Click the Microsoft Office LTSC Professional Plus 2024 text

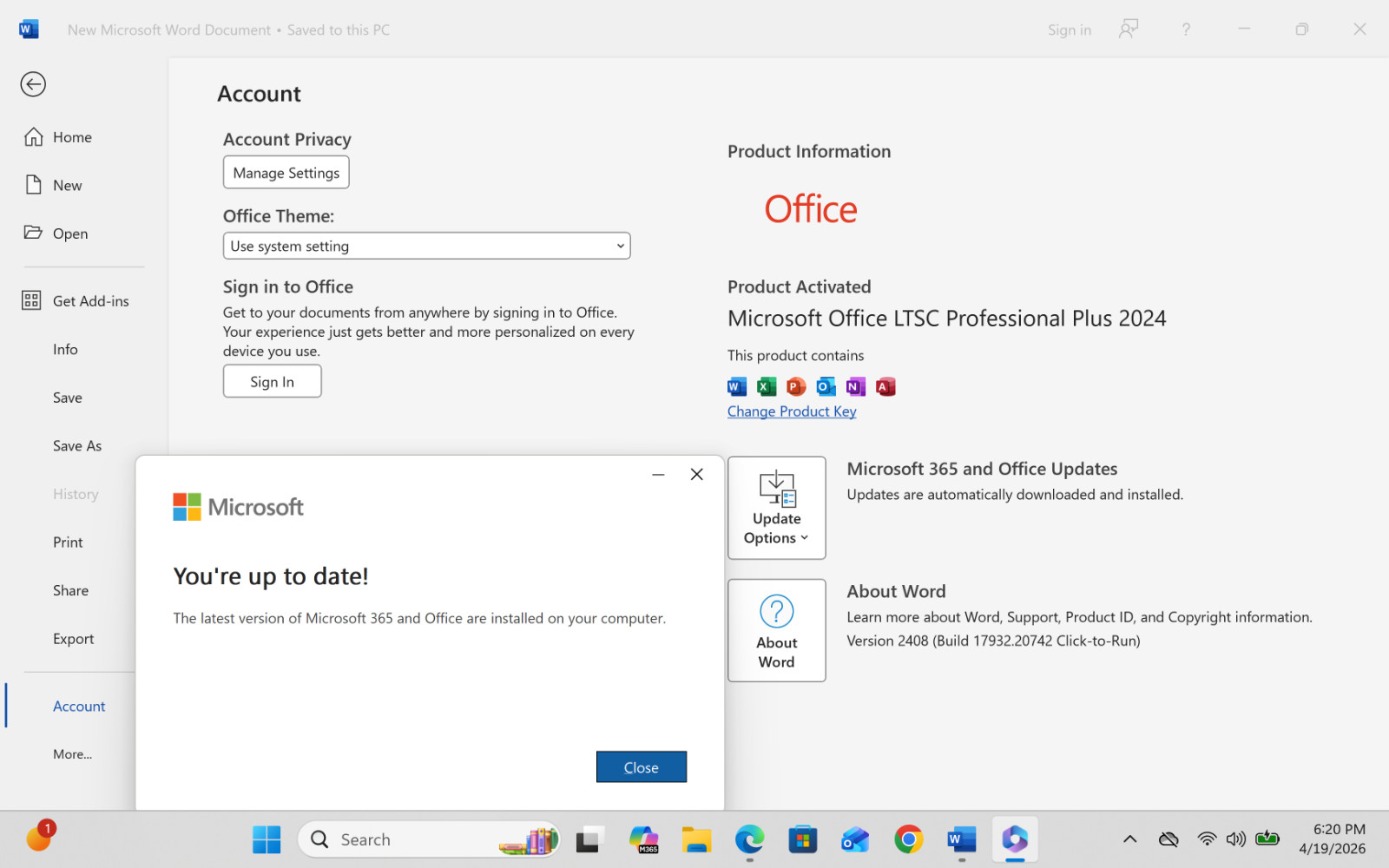[946, 319]
